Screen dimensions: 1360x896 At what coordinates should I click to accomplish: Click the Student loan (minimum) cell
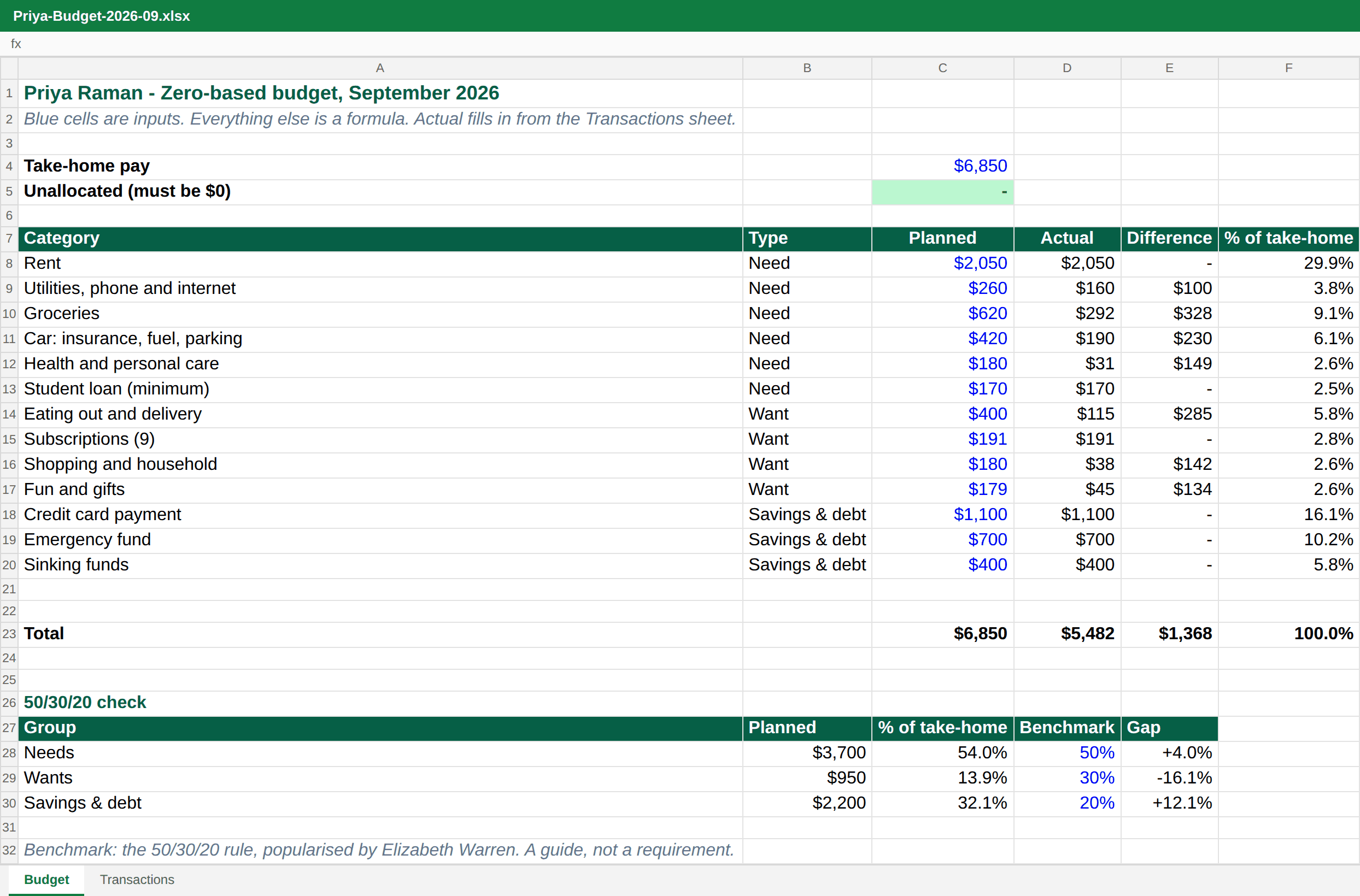click(x=380, y=389)
